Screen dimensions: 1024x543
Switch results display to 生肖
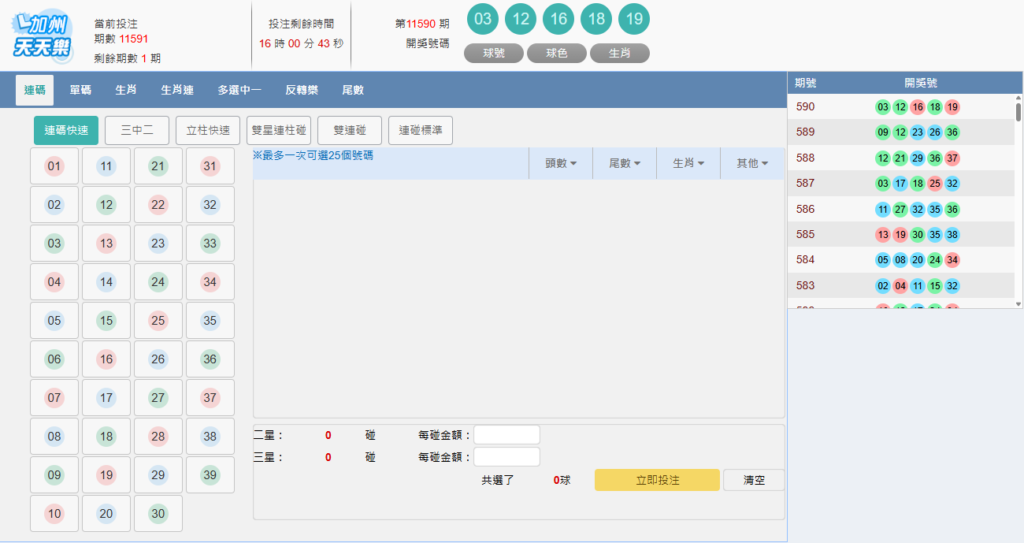(619, 54)
